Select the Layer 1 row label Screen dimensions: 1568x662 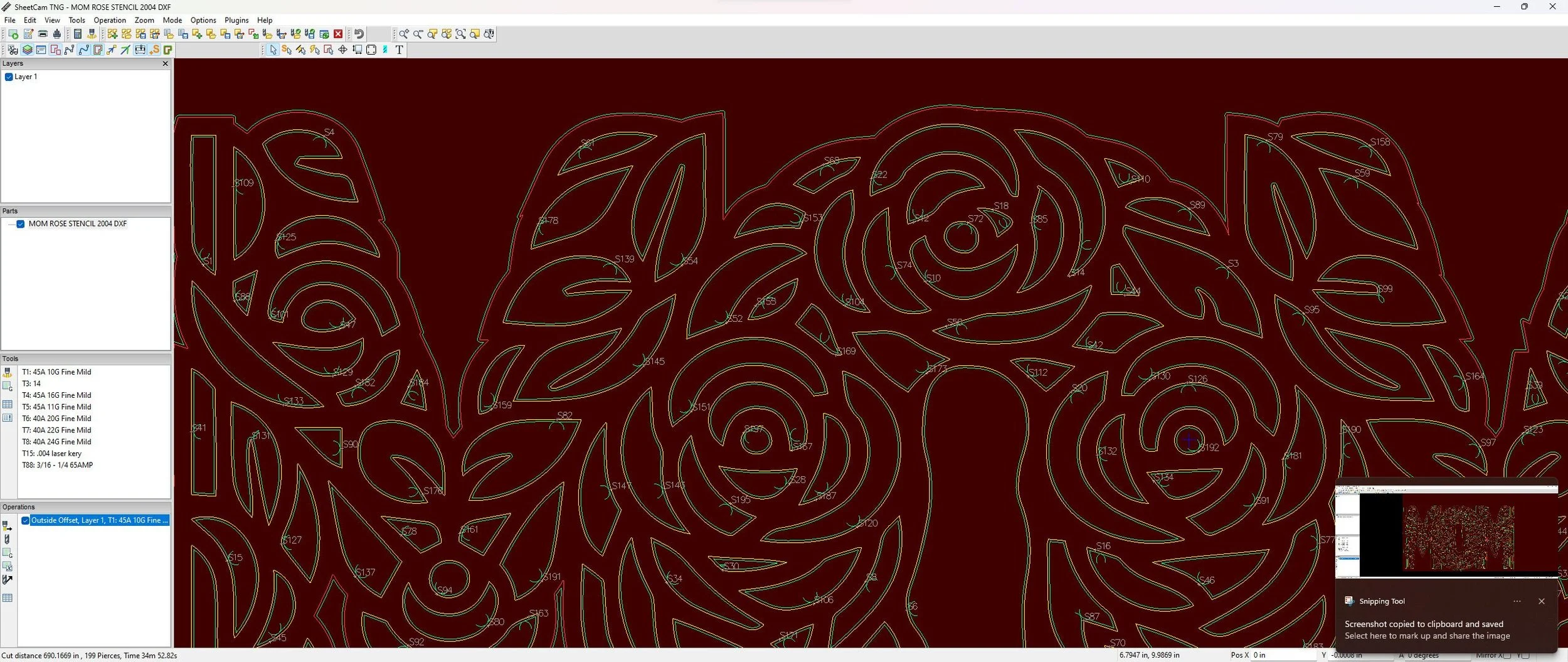pyautogui.click(x=26, y=77)
